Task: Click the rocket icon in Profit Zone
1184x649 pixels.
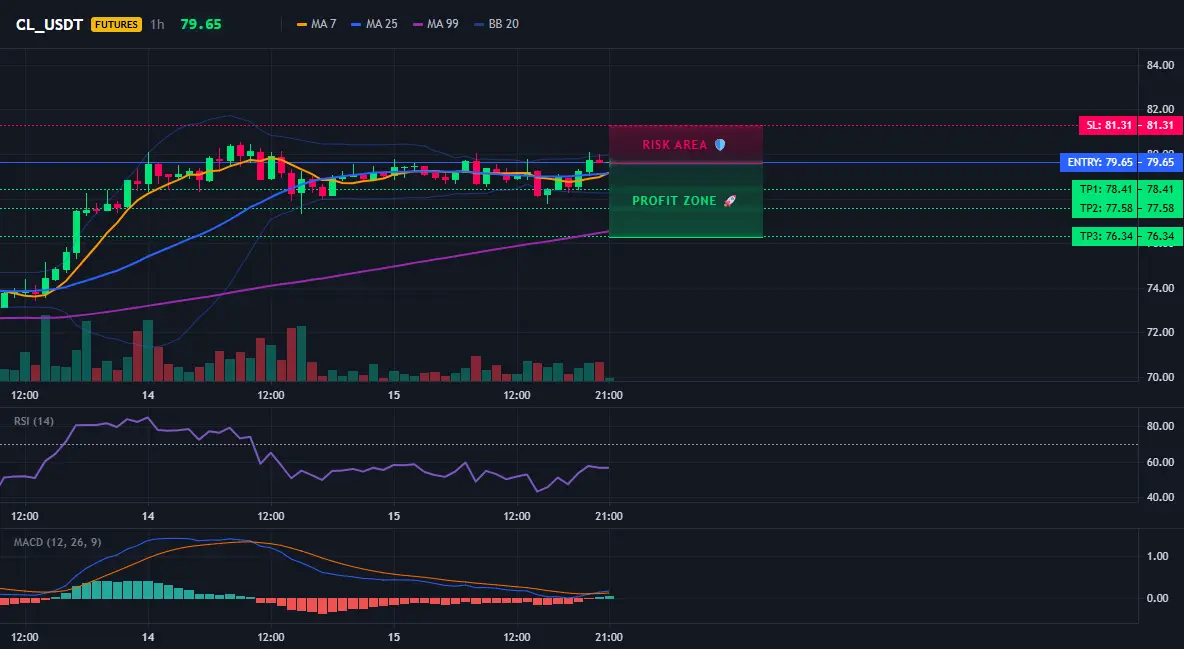Action: (729, 201)
